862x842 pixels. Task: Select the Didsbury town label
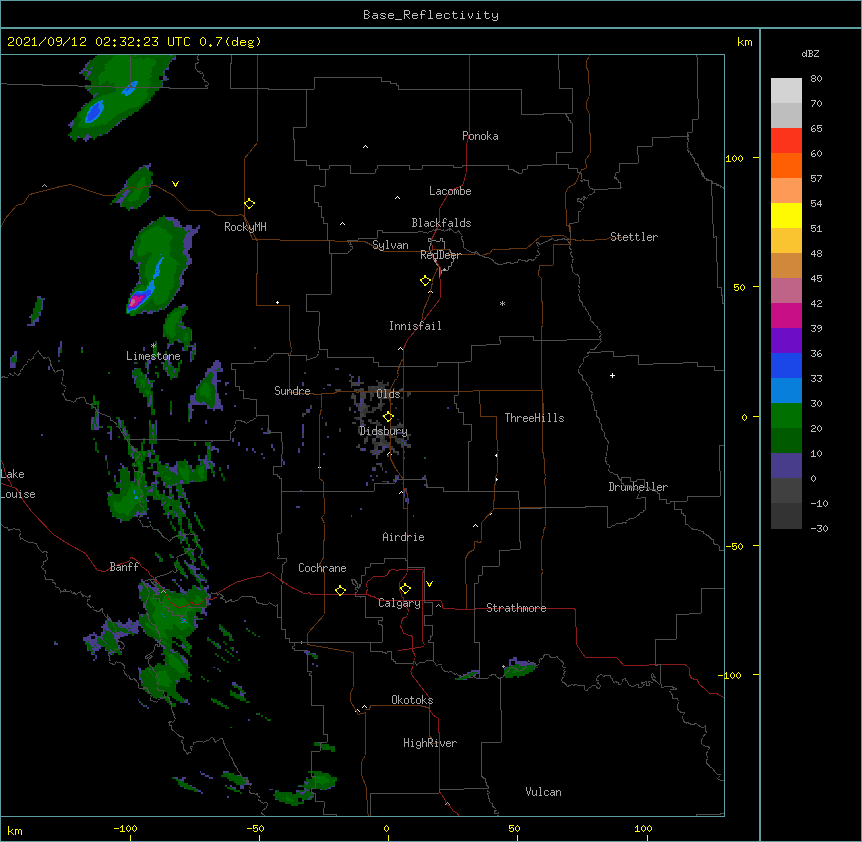[383, 431]
